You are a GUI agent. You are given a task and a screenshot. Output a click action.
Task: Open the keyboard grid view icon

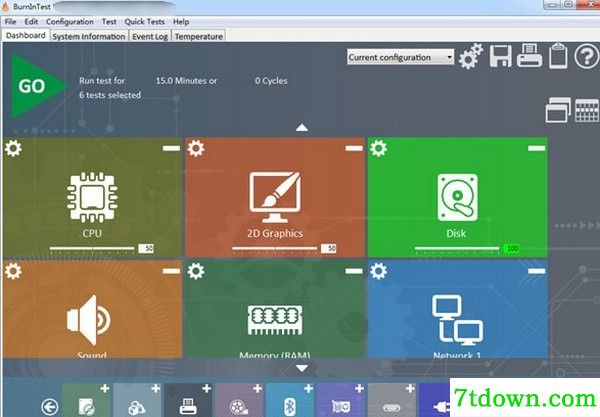point(587,111)
